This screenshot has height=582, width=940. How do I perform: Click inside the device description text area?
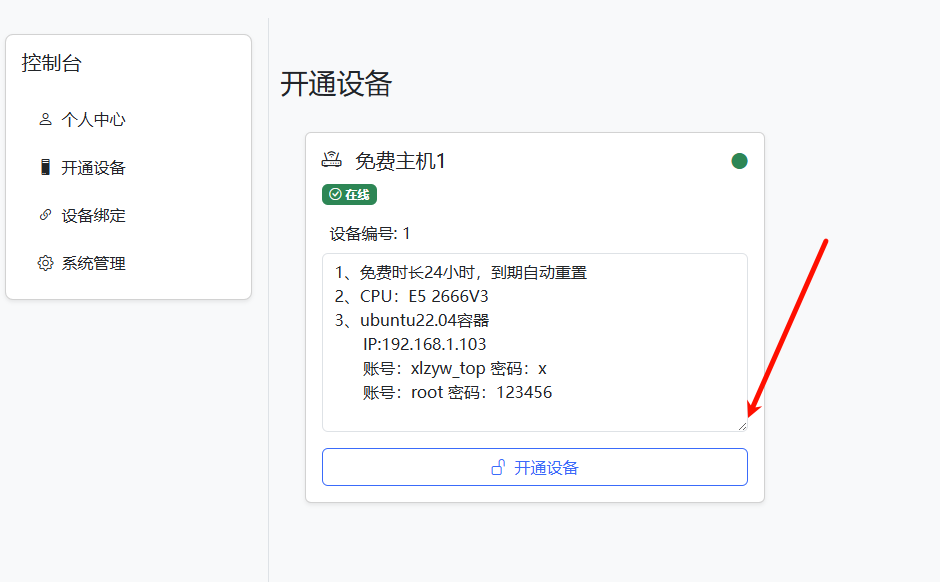(535, 342)
